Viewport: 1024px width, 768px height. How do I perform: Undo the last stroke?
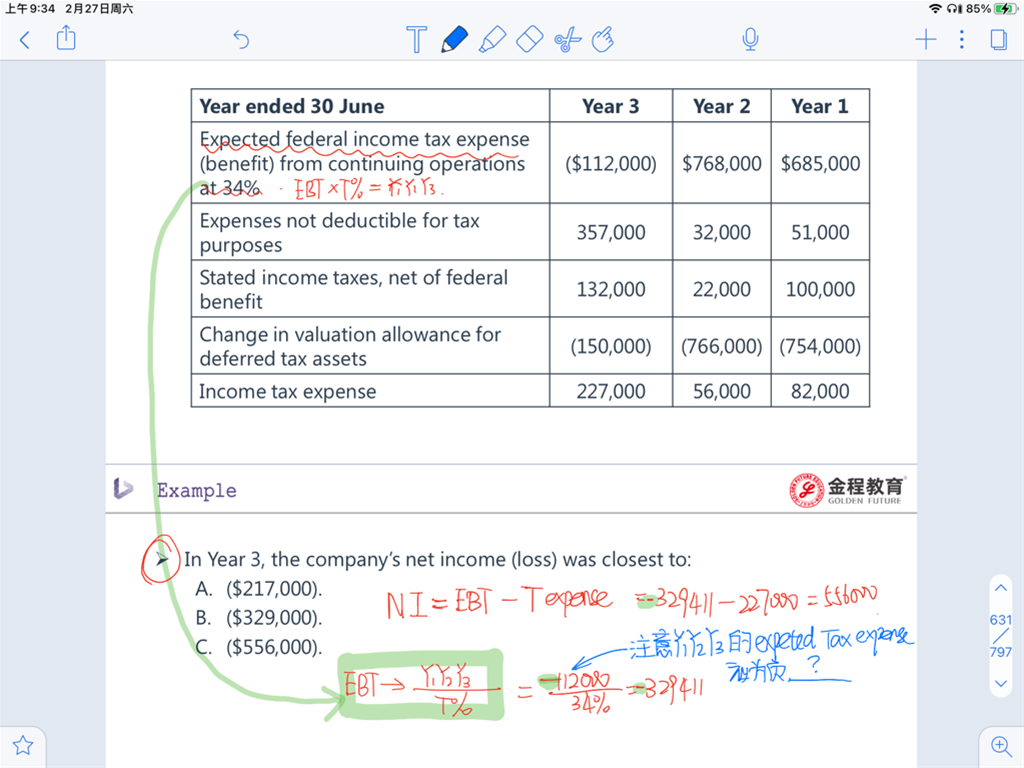(241, 40)
